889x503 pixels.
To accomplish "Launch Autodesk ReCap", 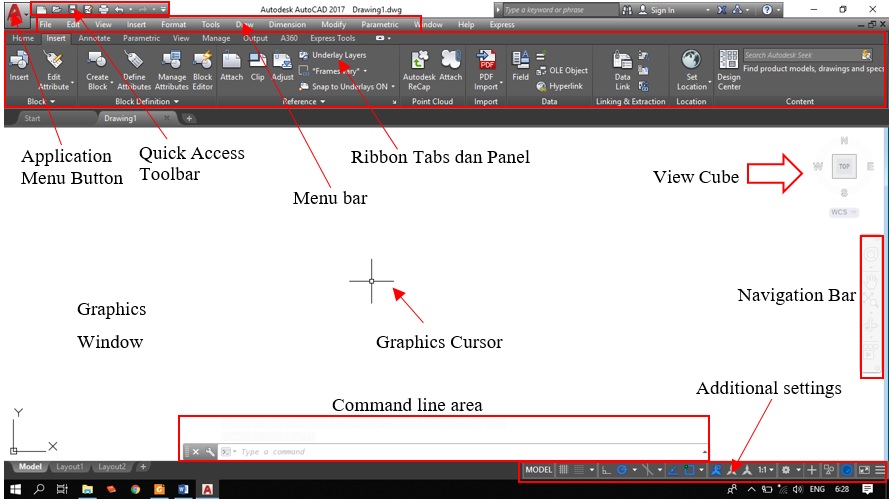I will coord(419,70).
